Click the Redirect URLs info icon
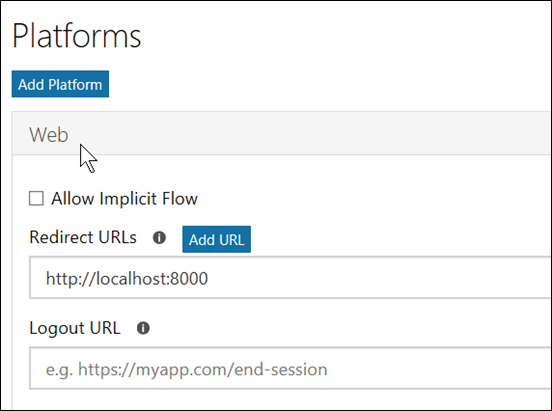The image size is (552, 411). click(x=159, y=238)
